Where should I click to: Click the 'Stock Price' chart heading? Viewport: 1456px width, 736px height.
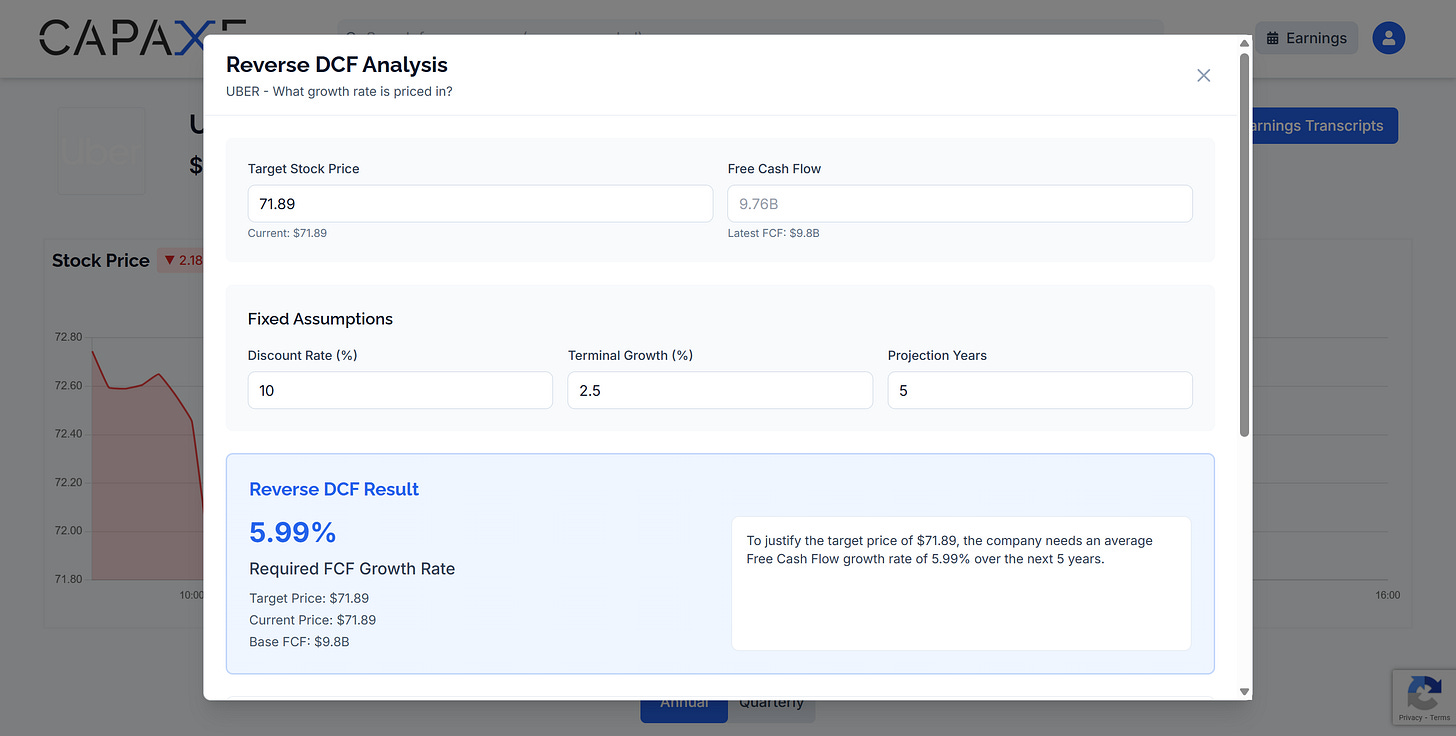click(101, 260)
